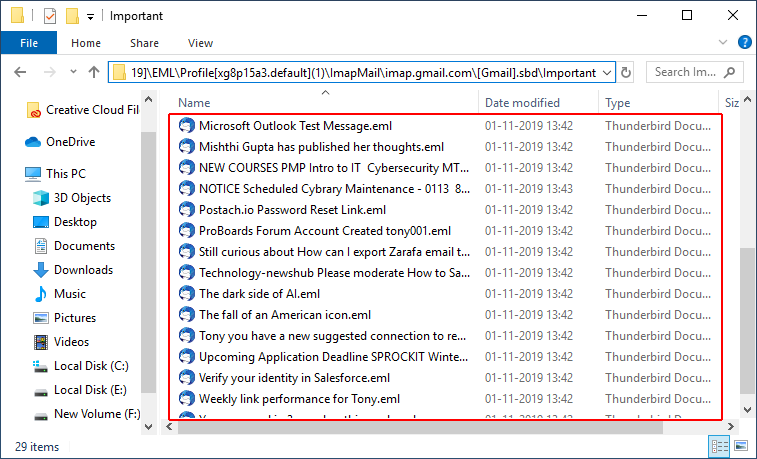The image size is (757, 459).
Task: Open 3D Objects folder in sidebar
Action: 72,198
